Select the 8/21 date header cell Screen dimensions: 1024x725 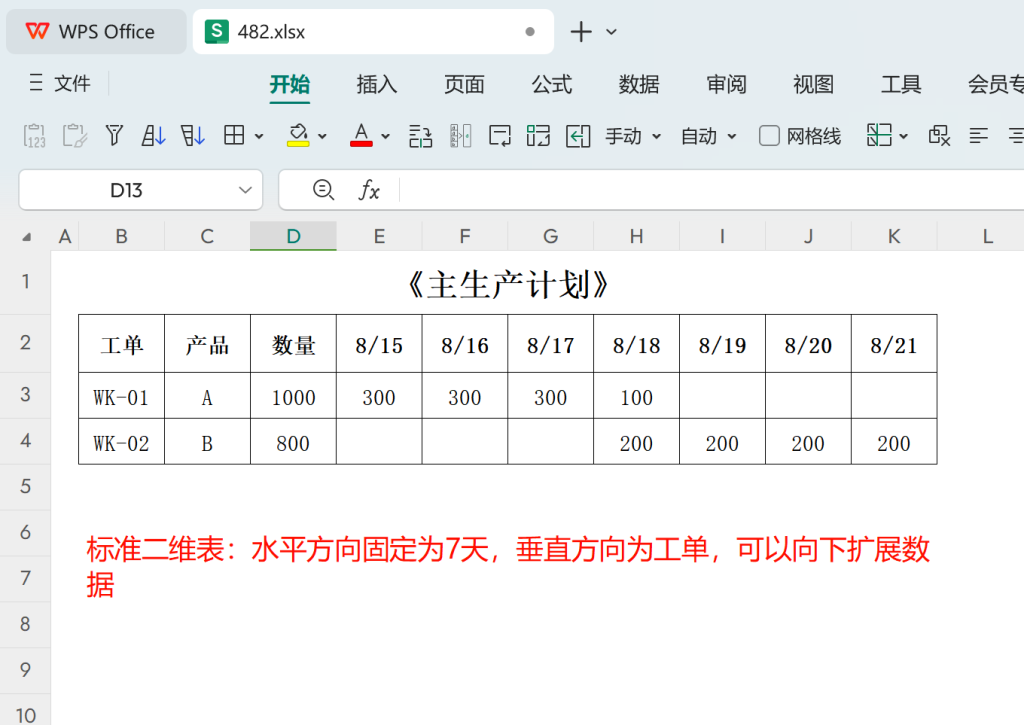[x=894, y=344]
